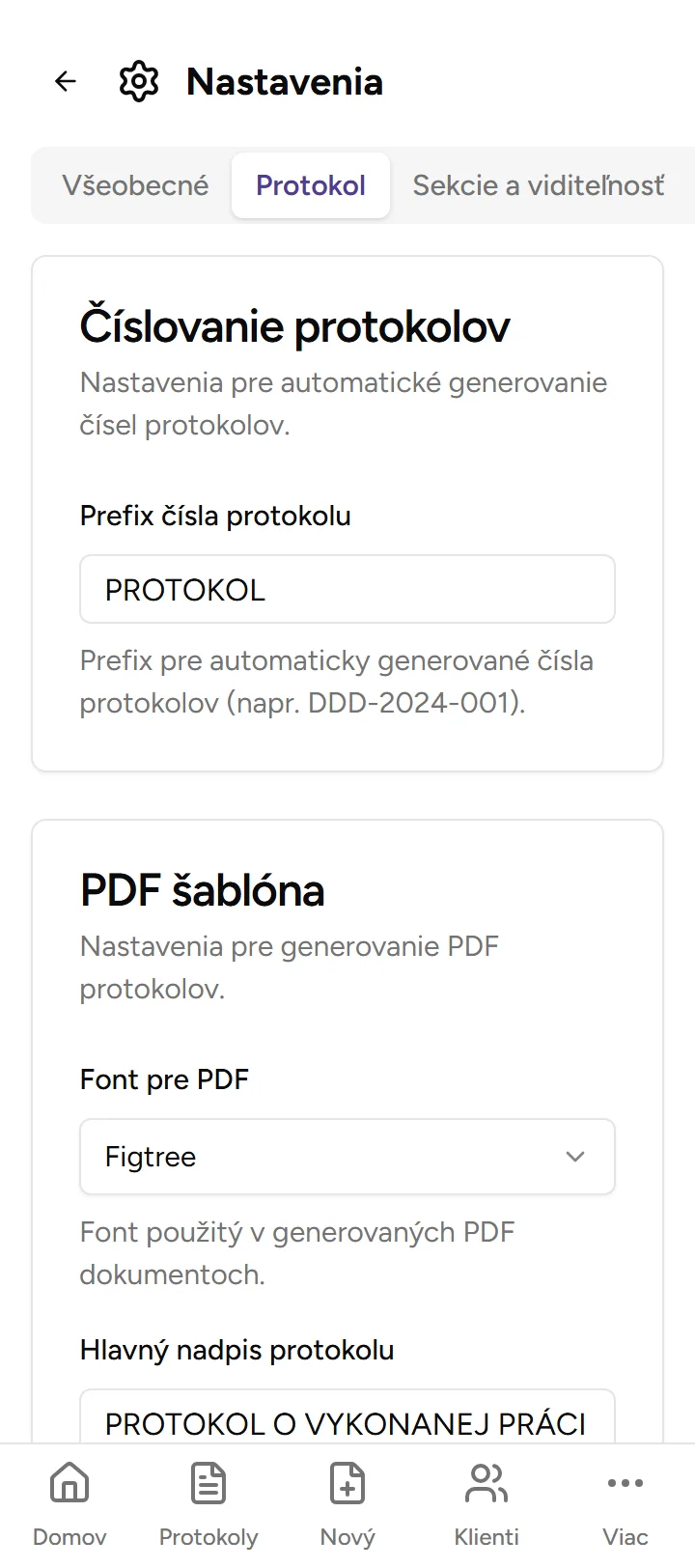Viewport: 695px width, 1568px height.
Task: Open clients with the Klienti people icon
Action: pos(486,1482)
